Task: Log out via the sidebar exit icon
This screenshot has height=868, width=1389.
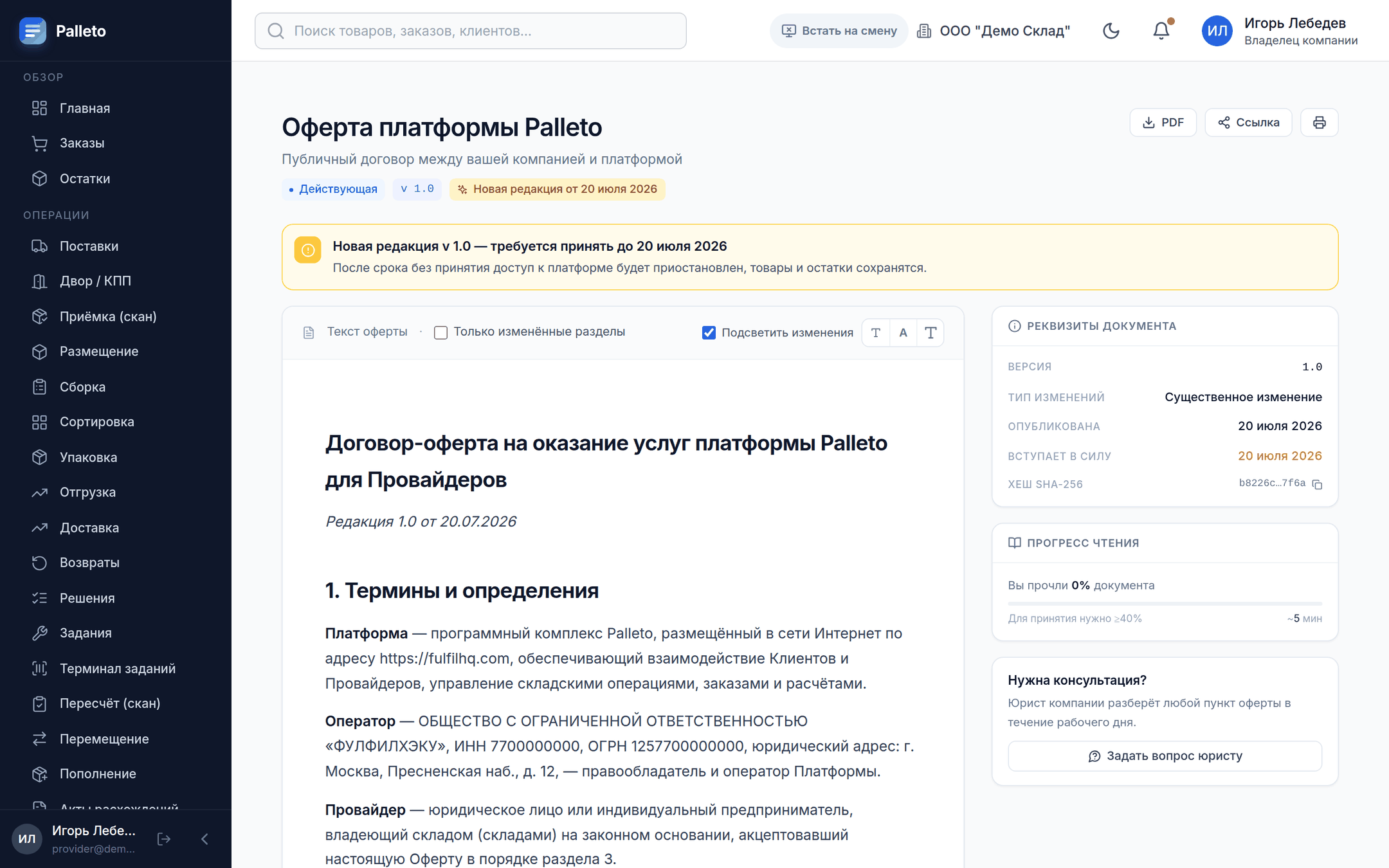Action: (164, 839)
